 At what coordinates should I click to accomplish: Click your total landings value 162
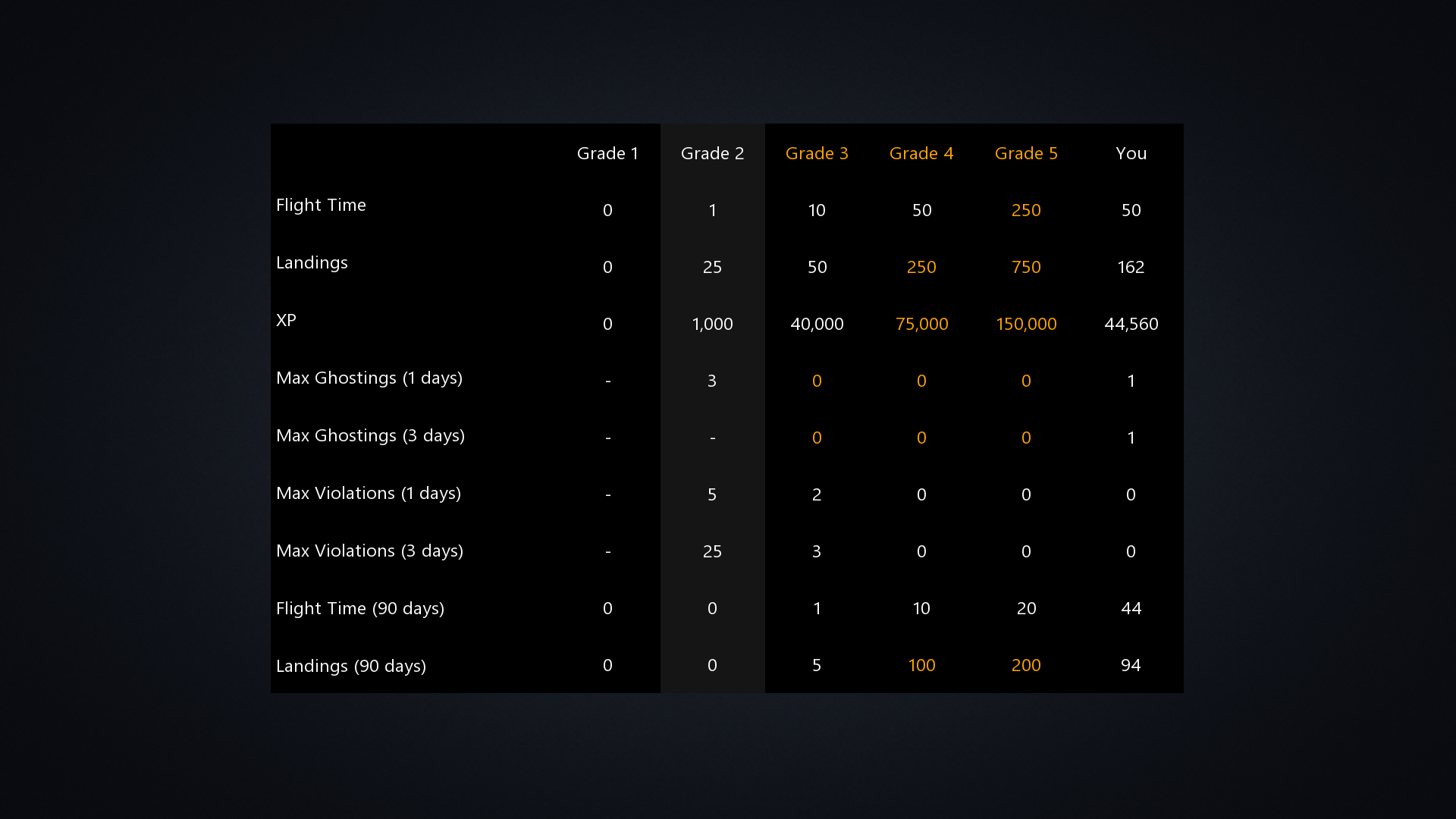coord(1131,267)
